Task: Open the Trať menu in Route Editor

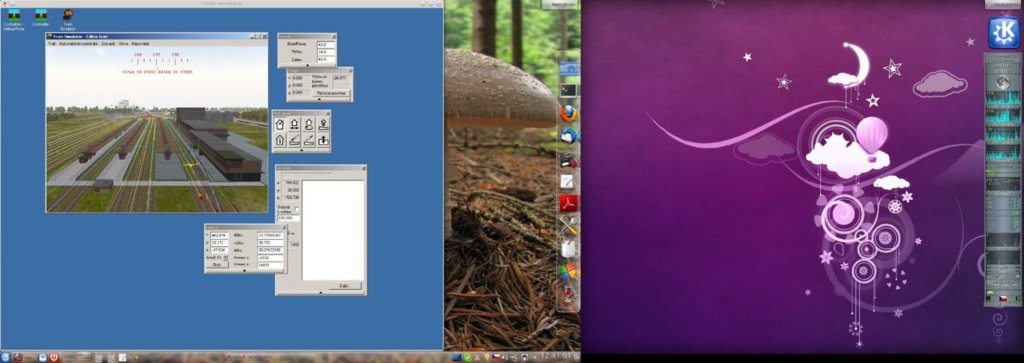Action: click(x=52, y=43)
